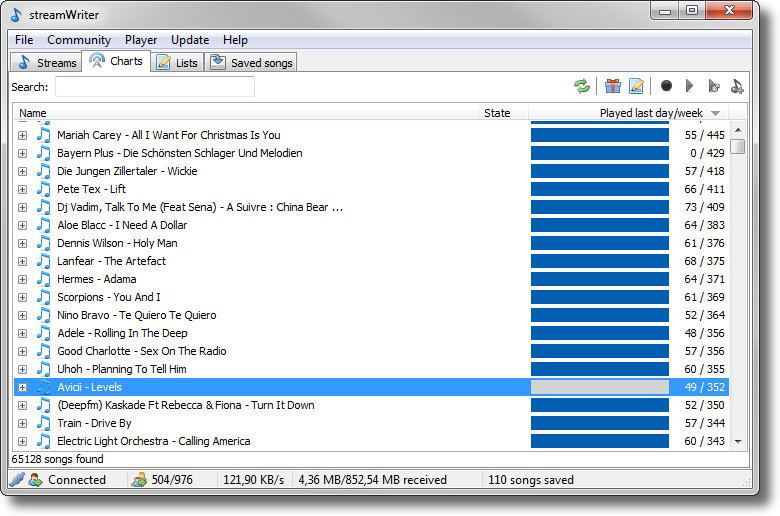This screenshot has height=516, width=780.
Task: Expand Bayern Plus Schlager entry
Action: coord(22,153)
